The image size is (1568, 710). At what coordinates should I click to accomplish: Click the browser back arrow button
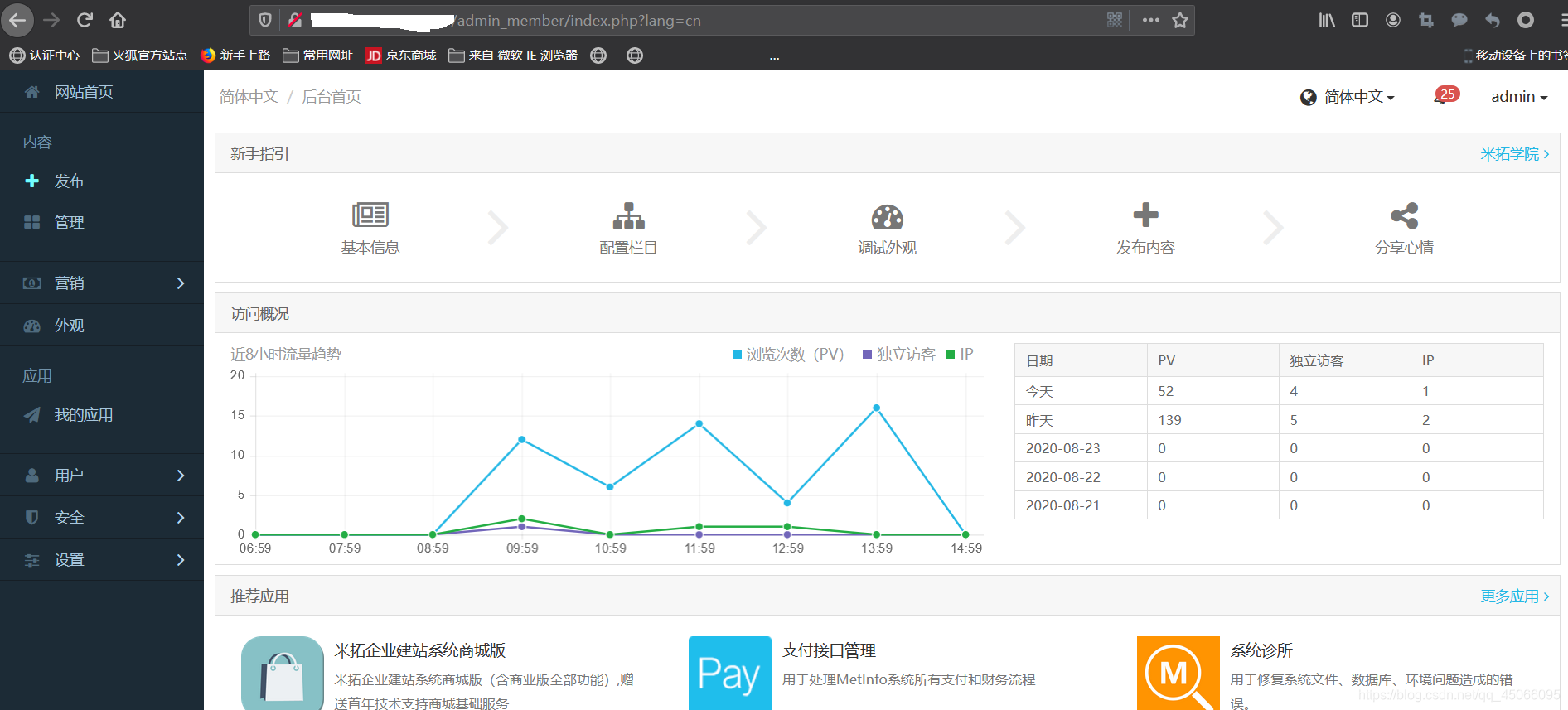[x=17, y=20]
